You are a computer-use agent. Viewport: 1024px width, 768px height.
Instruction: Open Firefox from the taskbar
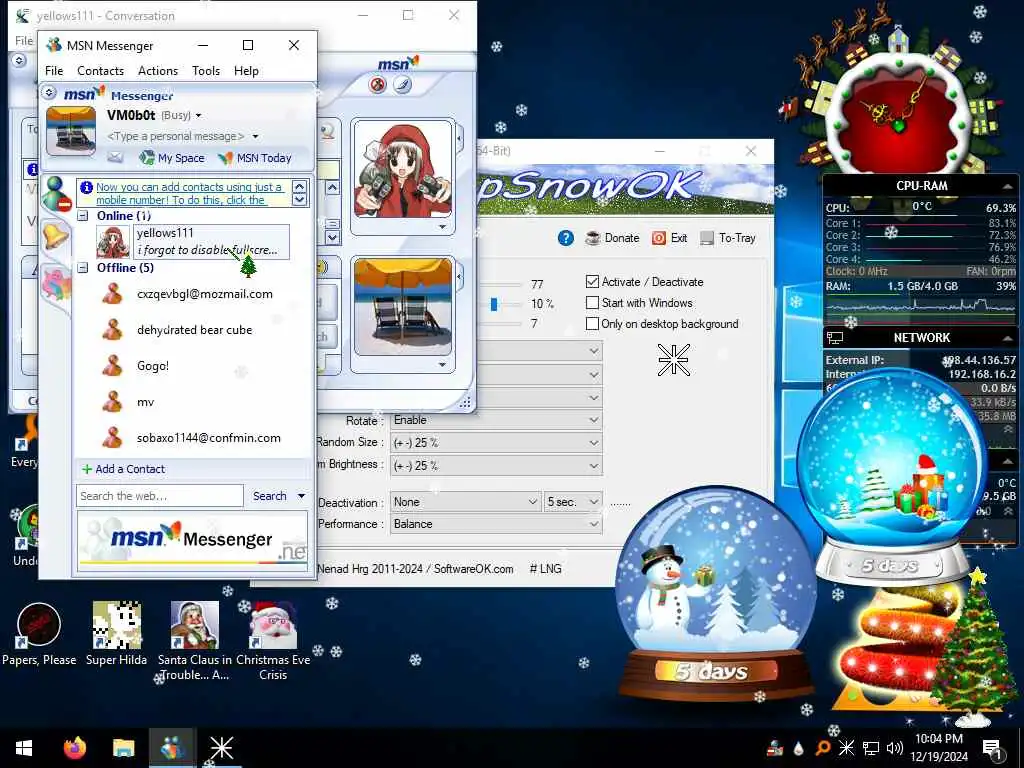coord(74,748)
